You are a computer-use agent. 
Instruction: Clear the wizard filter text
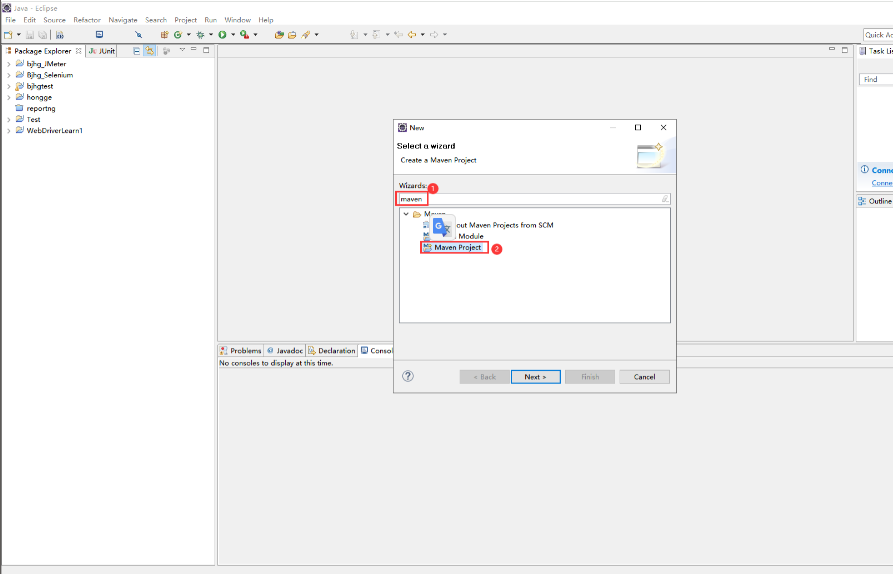tap(665, 199)
